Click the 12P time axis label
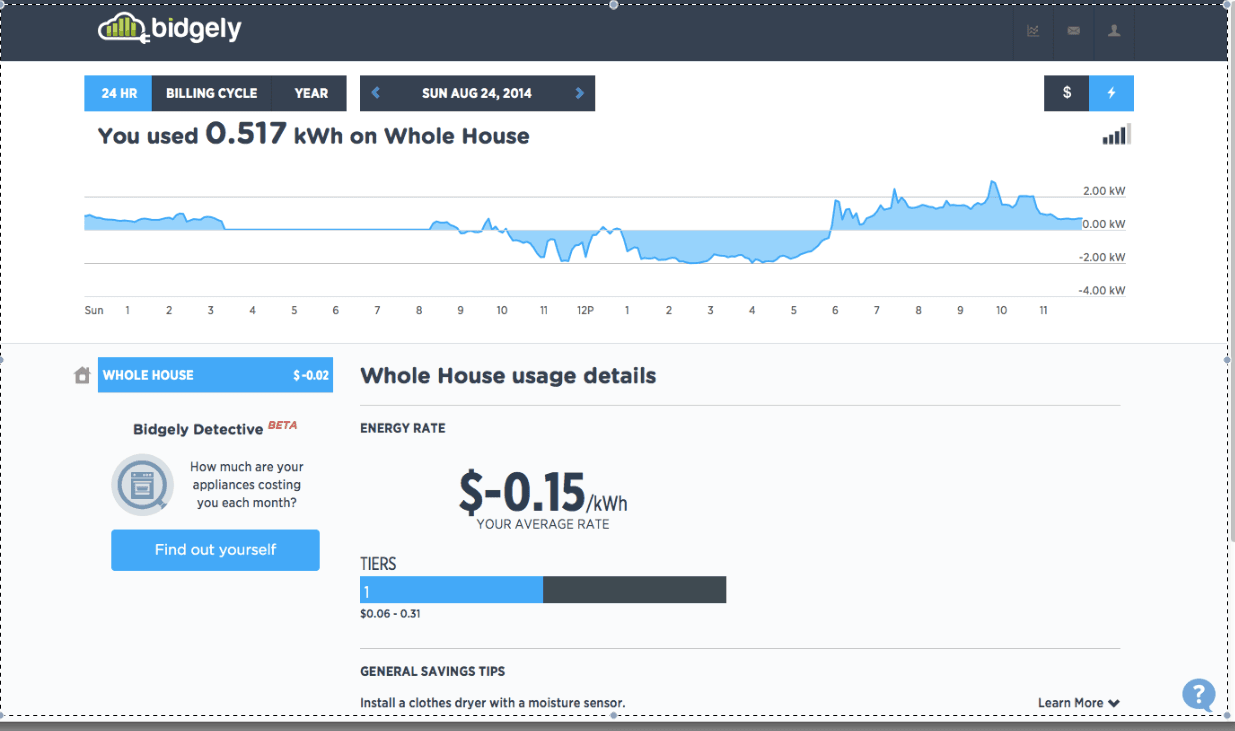The width and height of the screenshot is (1235, 731). (585, 311)
